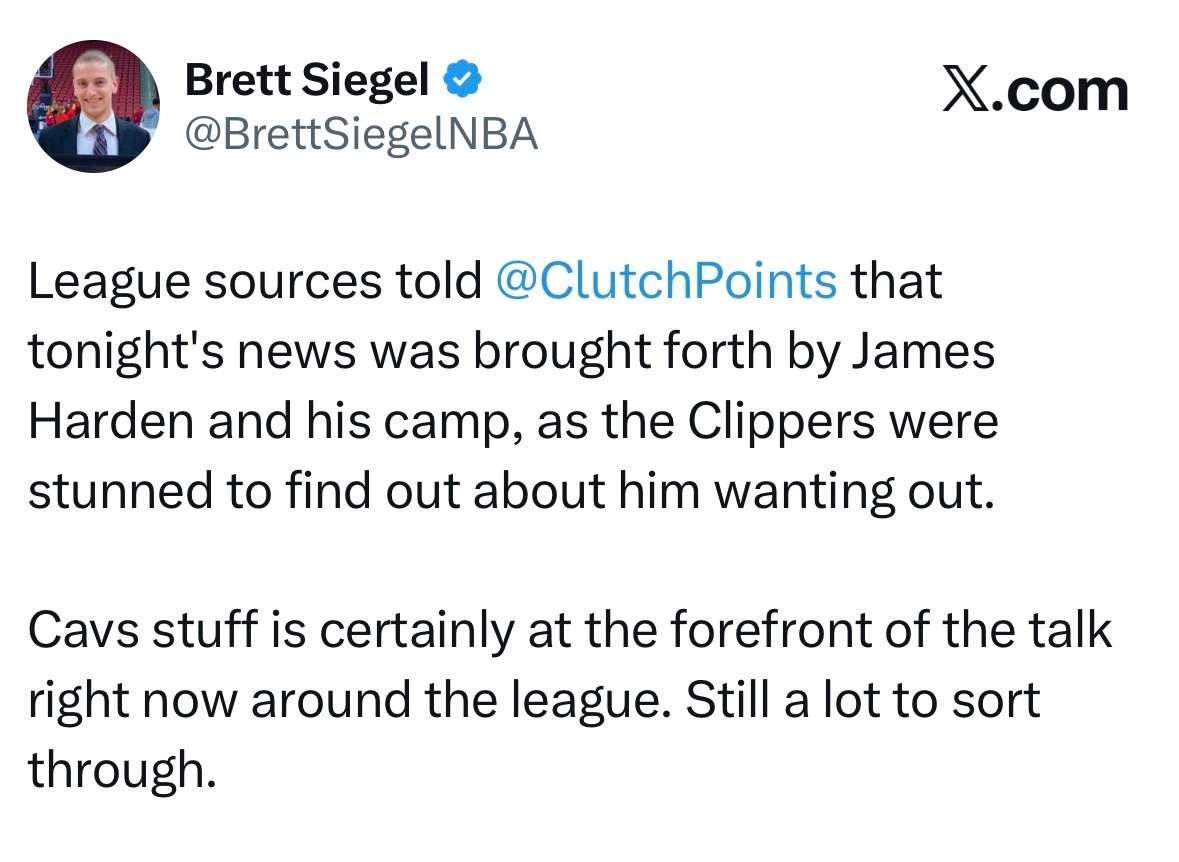Click the word "Harden" in the tweet
The width and height of the screenshot is (1179, 862).
(x=110, y=422)
